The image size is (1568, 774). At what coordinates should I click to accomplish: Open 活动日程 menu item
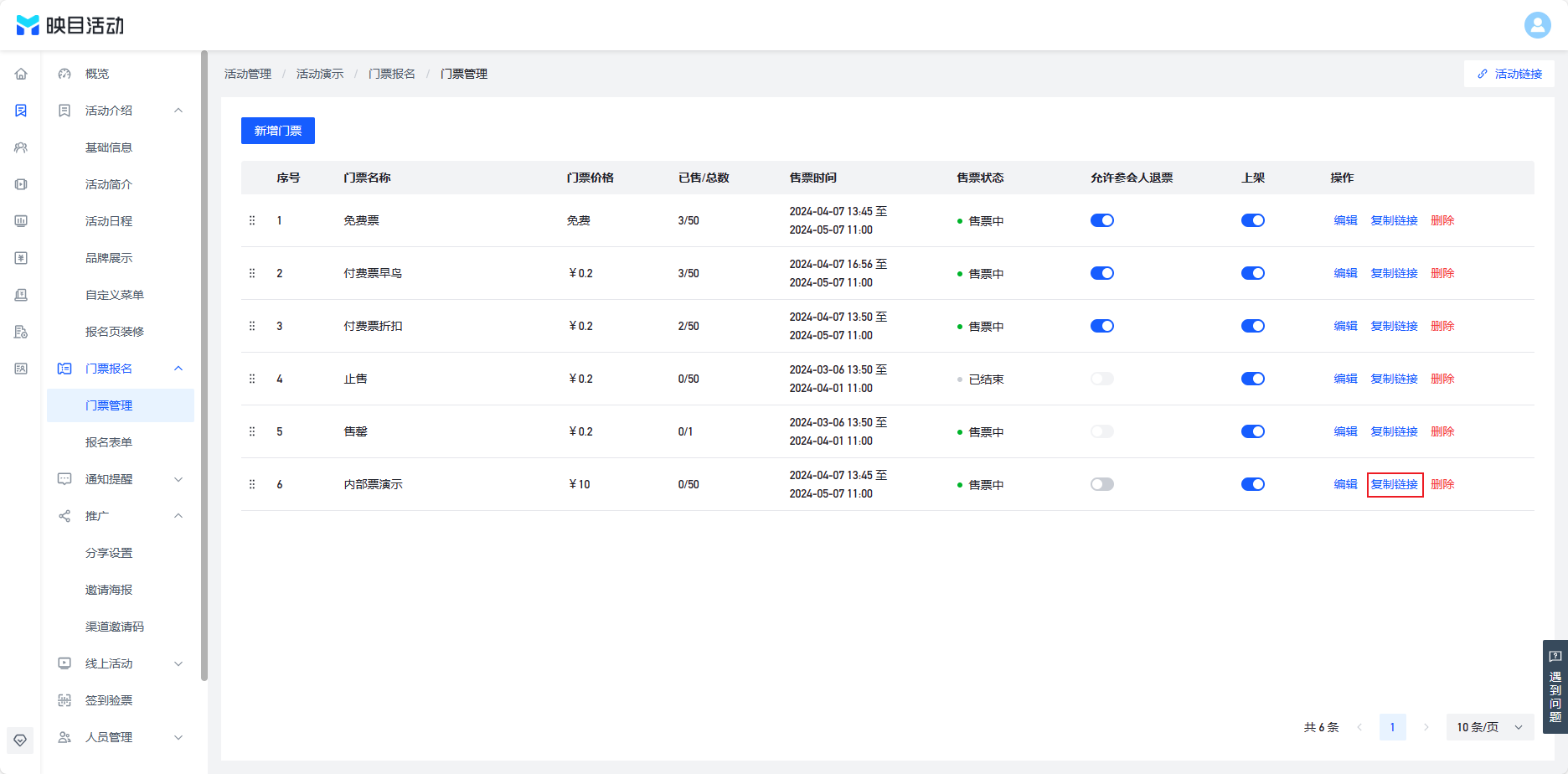(x=121, y=221)
